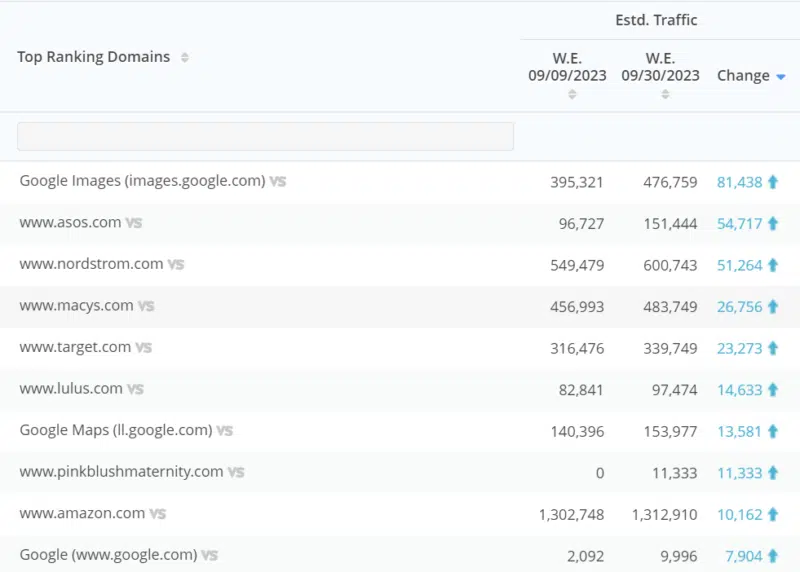Open VS comparison for www.amazon.com
This screenshot has width=800, height=572.
(158, 514)
